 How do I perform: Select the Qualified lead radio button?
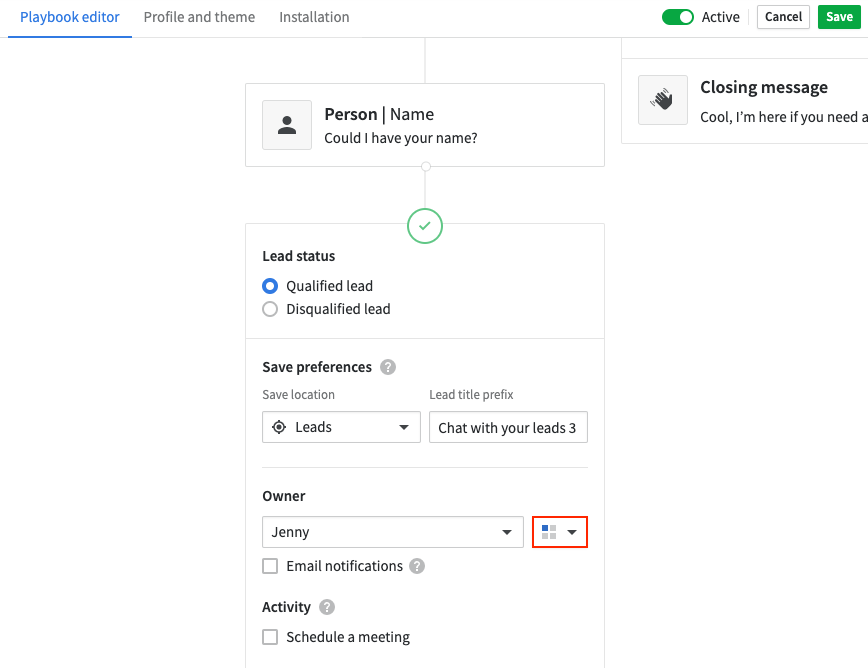(x=270, y=286)
